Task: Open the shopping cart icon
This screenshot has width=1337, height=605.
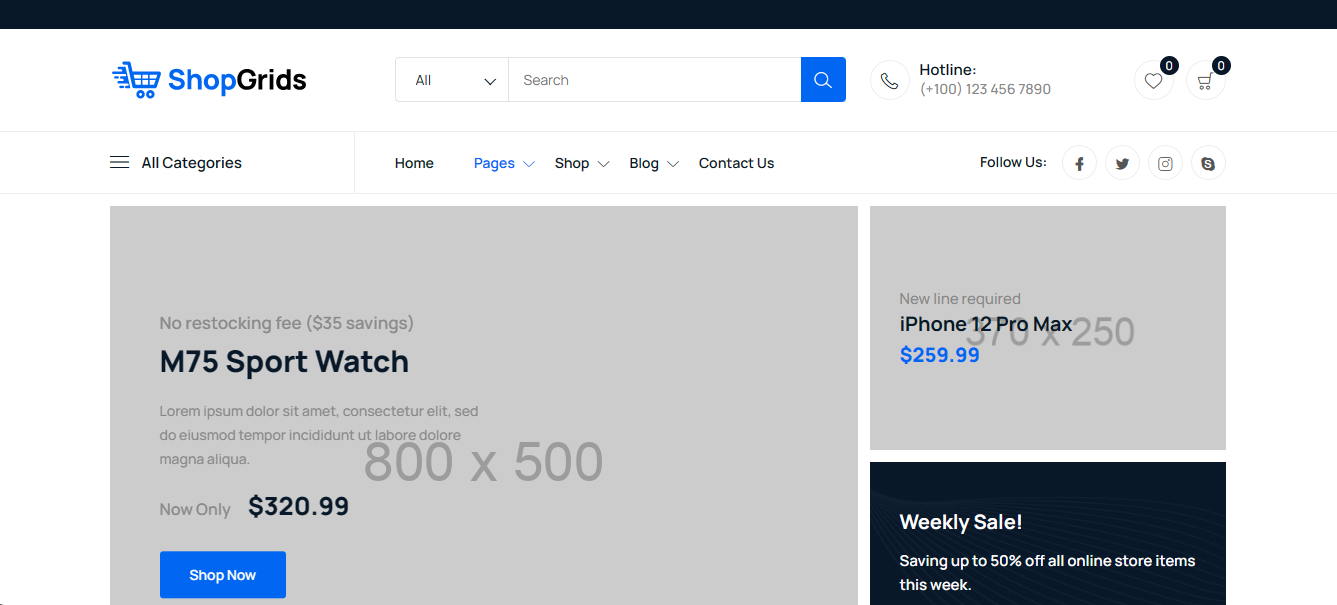Action: (1205, 81)
